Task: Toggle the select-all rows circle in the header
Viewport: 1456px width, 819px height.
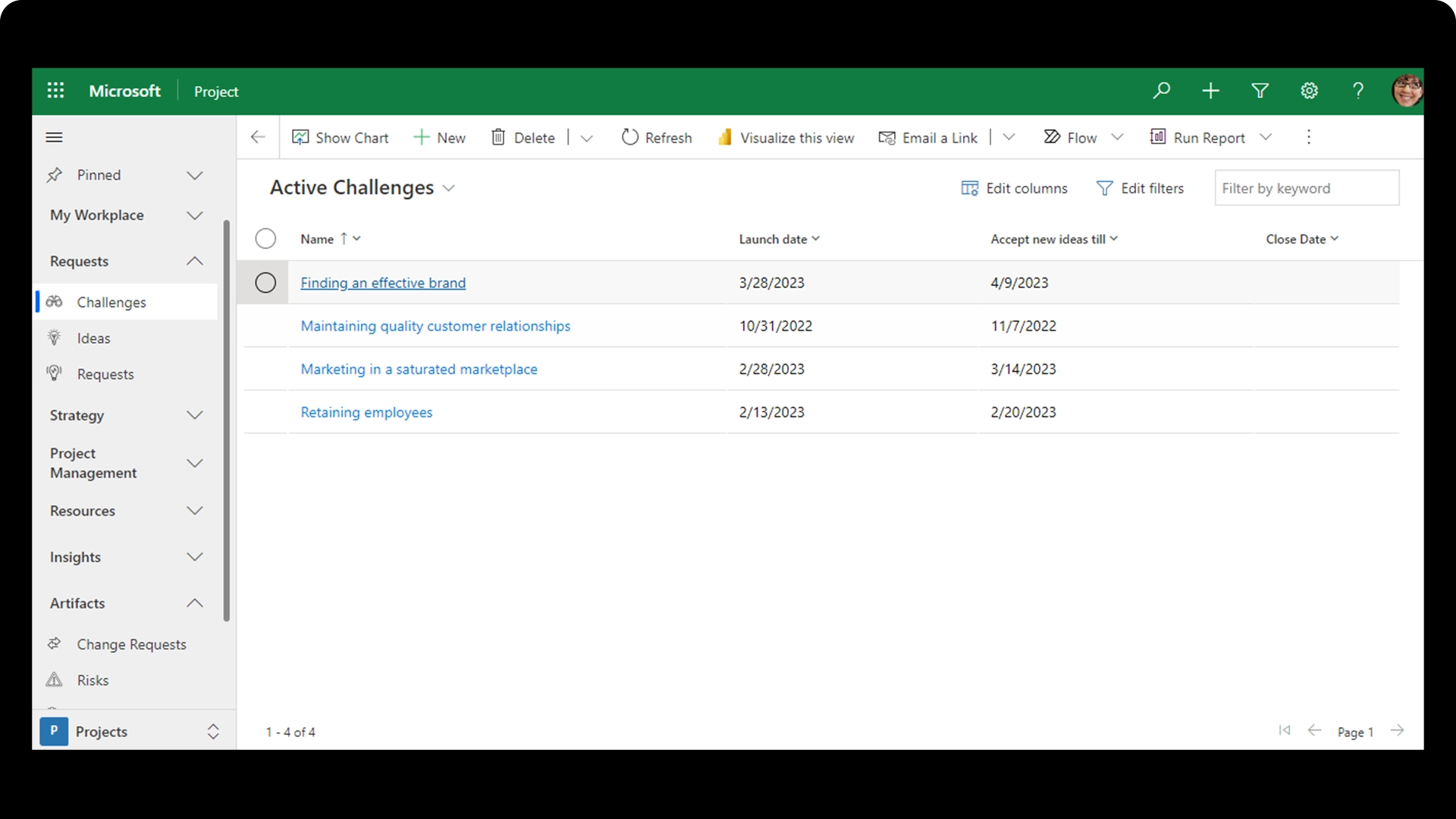Action: 265,239
